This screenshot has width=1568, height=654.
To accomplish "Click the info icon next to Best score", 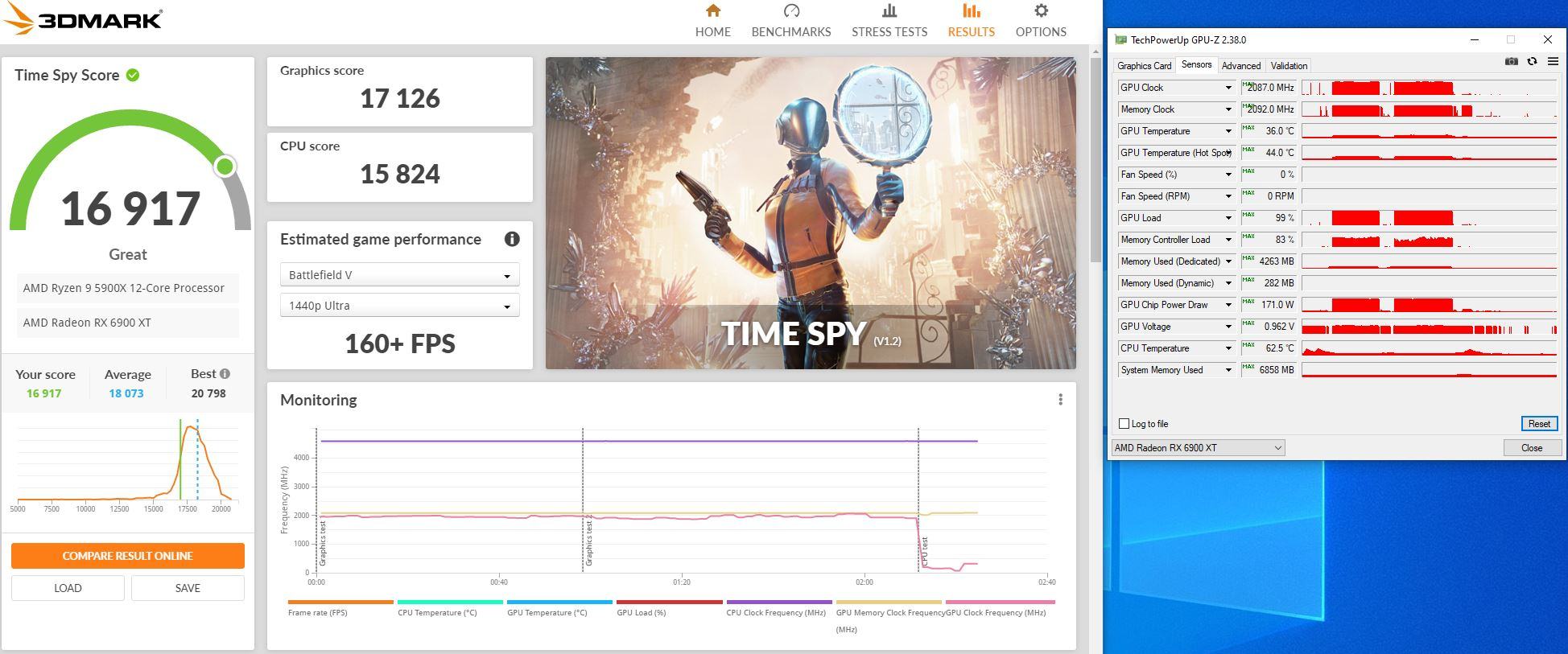I will click(225, 373).
